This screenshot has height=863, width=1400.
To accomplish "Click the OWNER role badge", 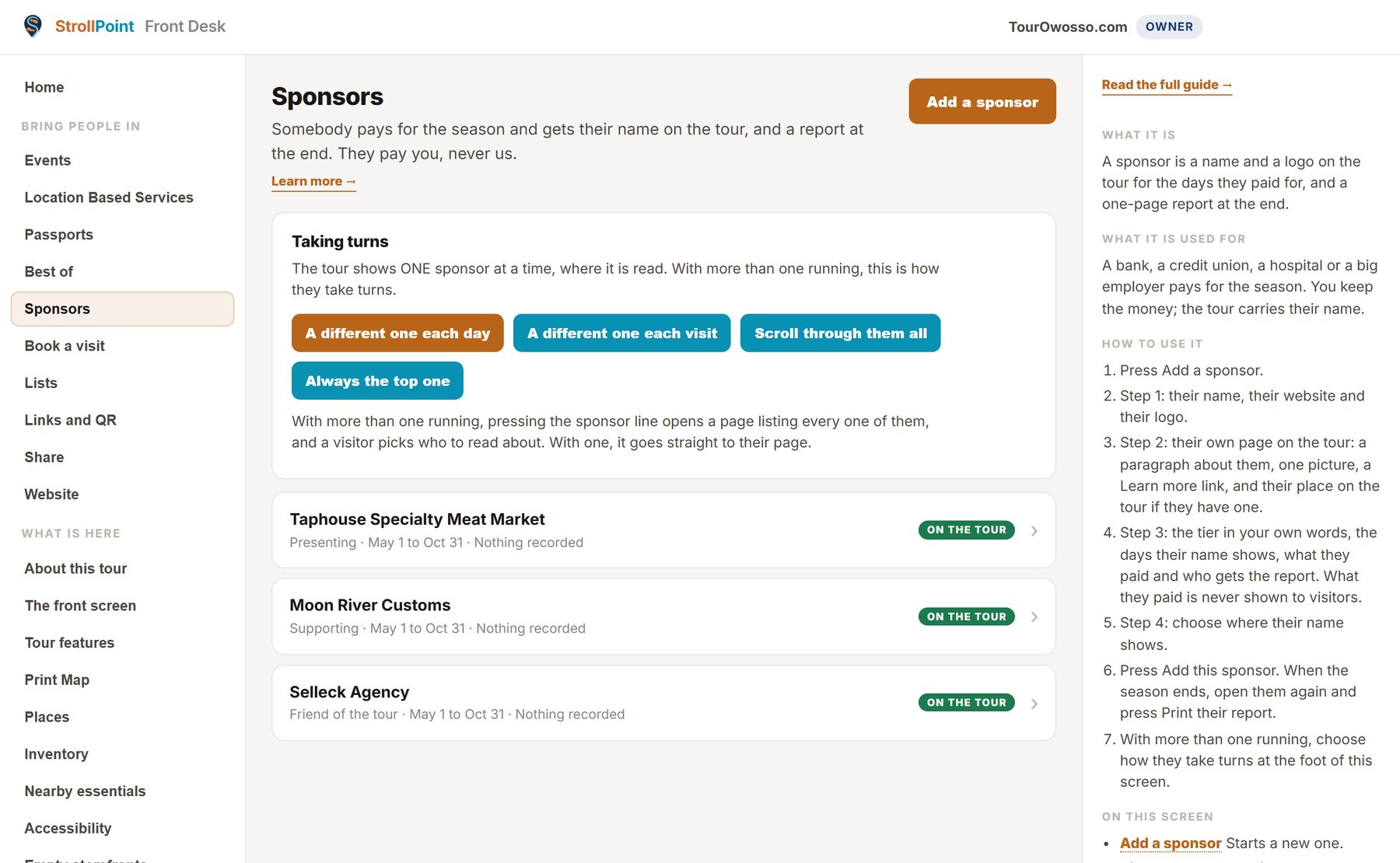I will [1169, 26].
